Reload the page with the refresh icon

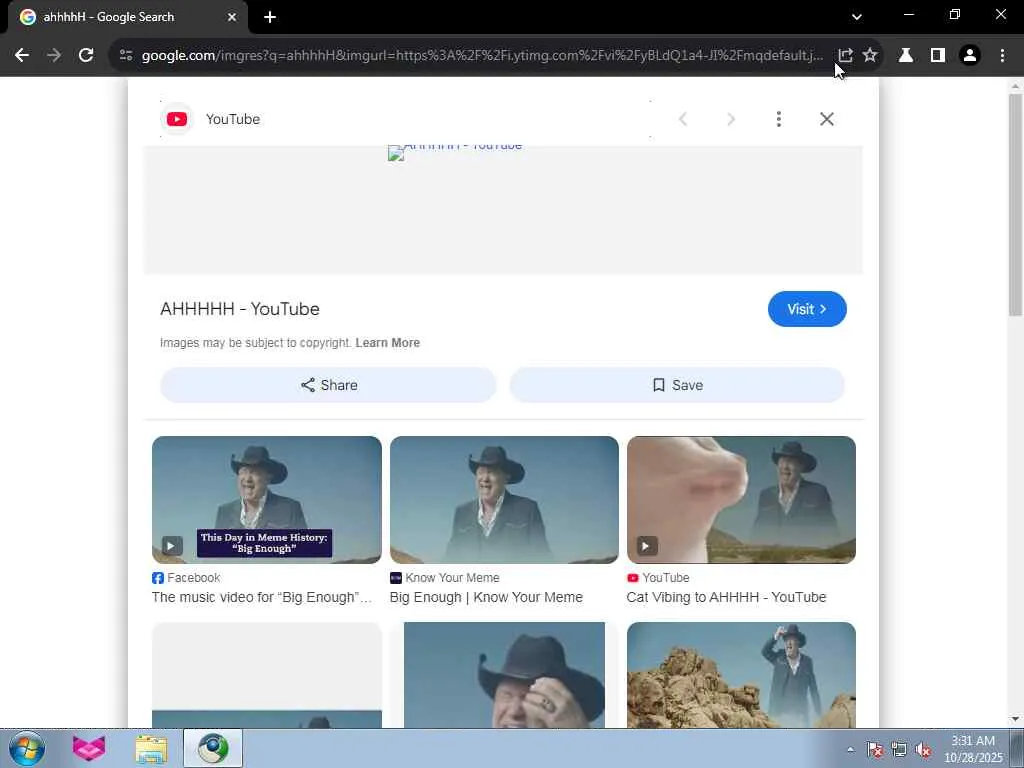86,55
